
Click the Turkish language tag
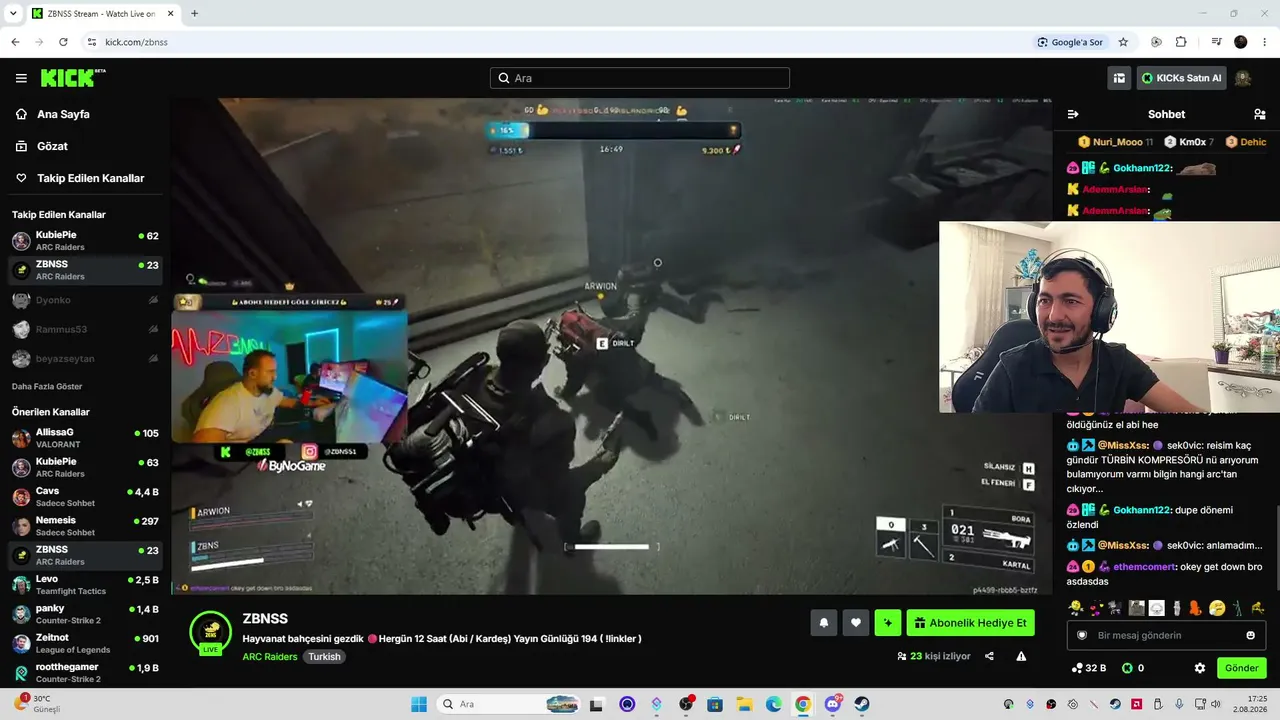click(x=324, y=657)
